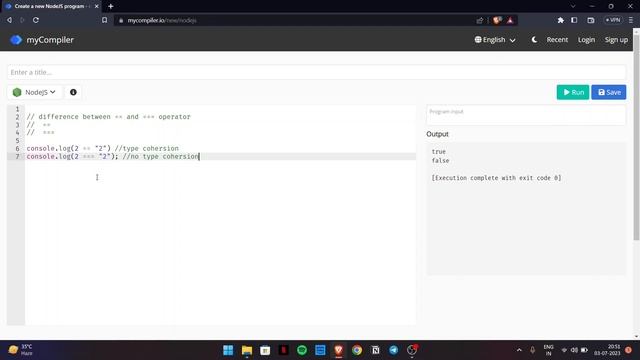640x360 pixels.
Task: Go back in the browser
Action: click(x=9, y=20)
